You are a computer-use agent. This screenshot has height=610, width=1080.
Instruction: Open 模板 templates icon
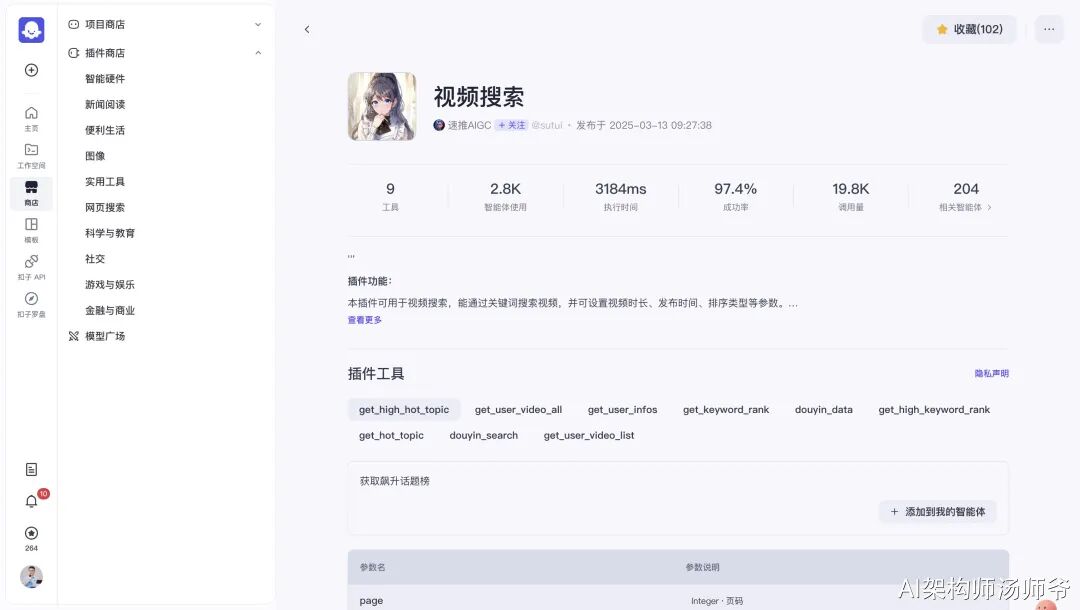coord(31,230)
